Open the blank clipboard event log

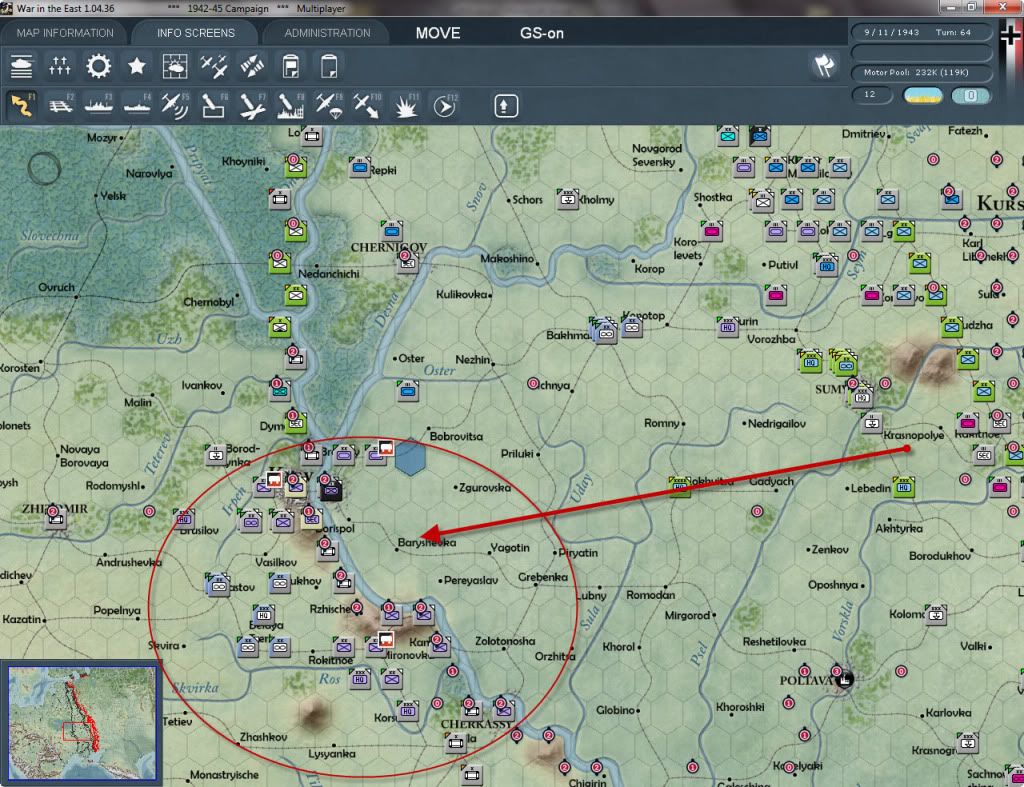tap(329, 66)
